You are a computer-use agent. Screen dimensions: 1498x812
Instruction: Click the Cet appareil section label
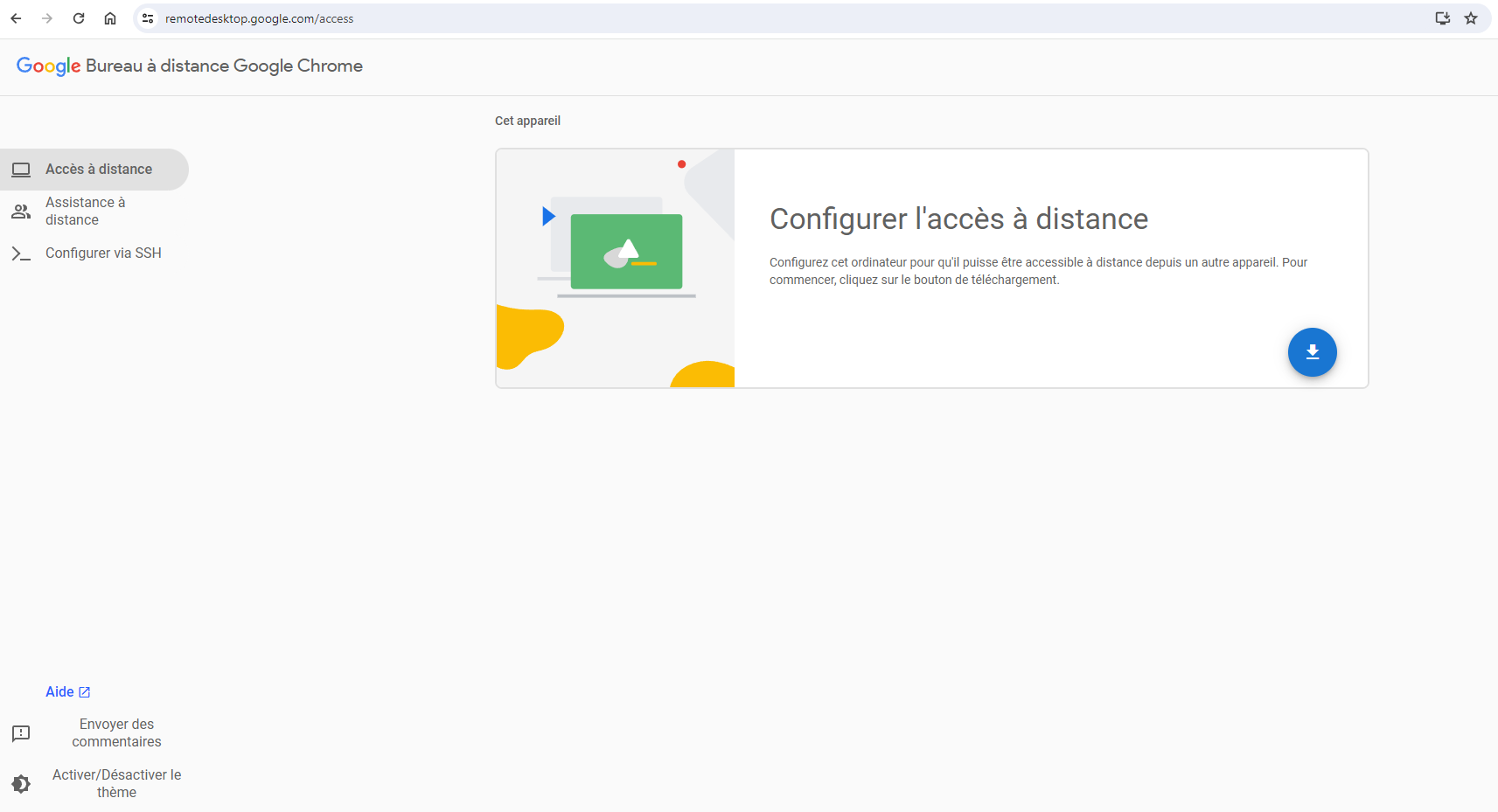[x=527, y=121]
